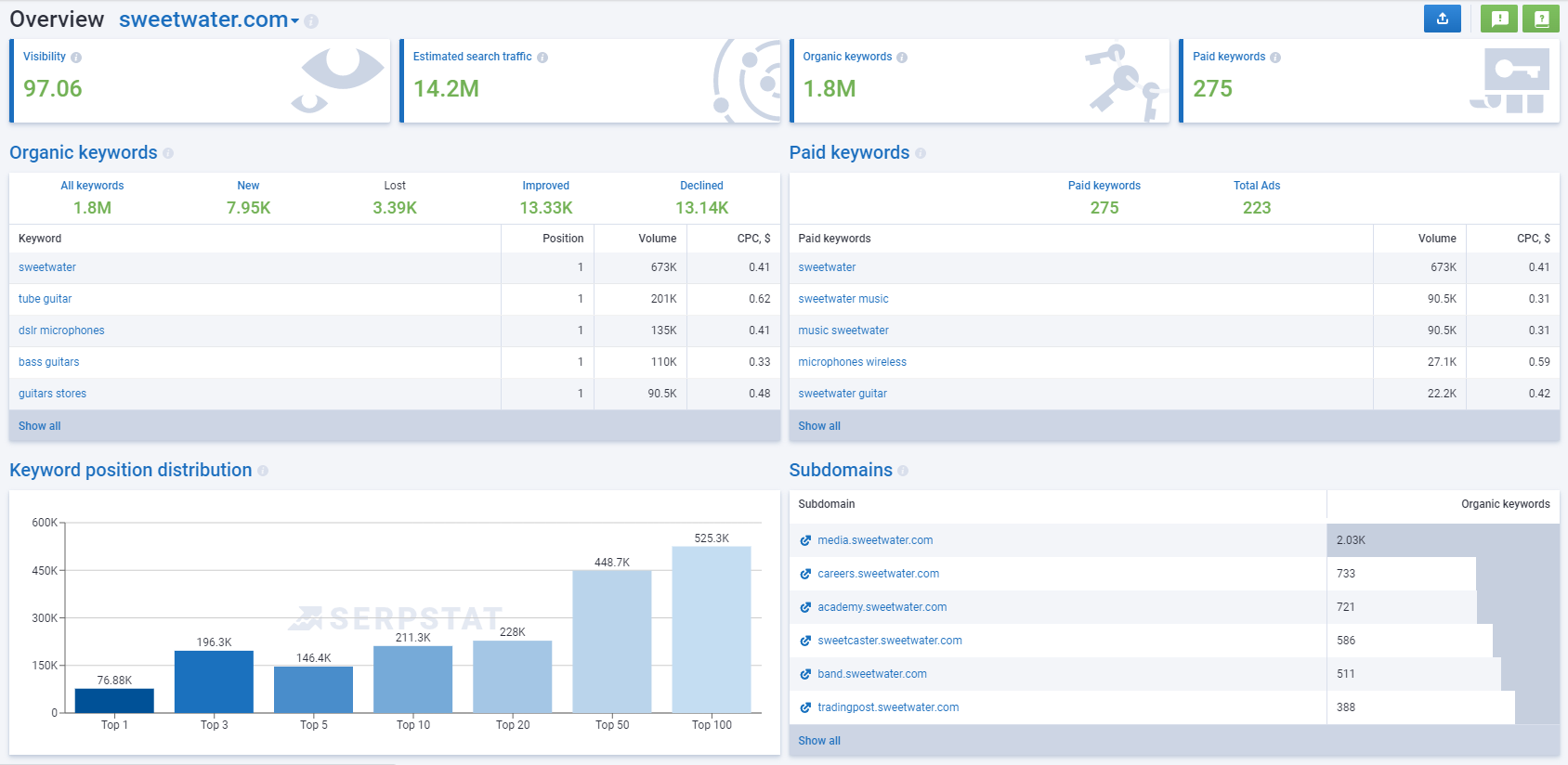The width and height of the screenshot is (1568, 765).
Task: Click organic Position column header
Action: click(x=563, y=239)
